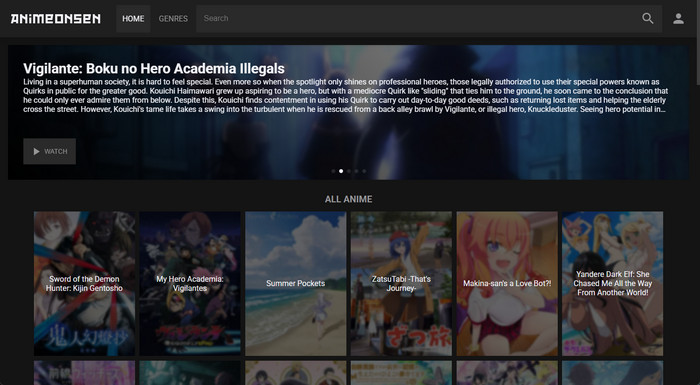Select the first carousel dot

(x=333, y=171)
